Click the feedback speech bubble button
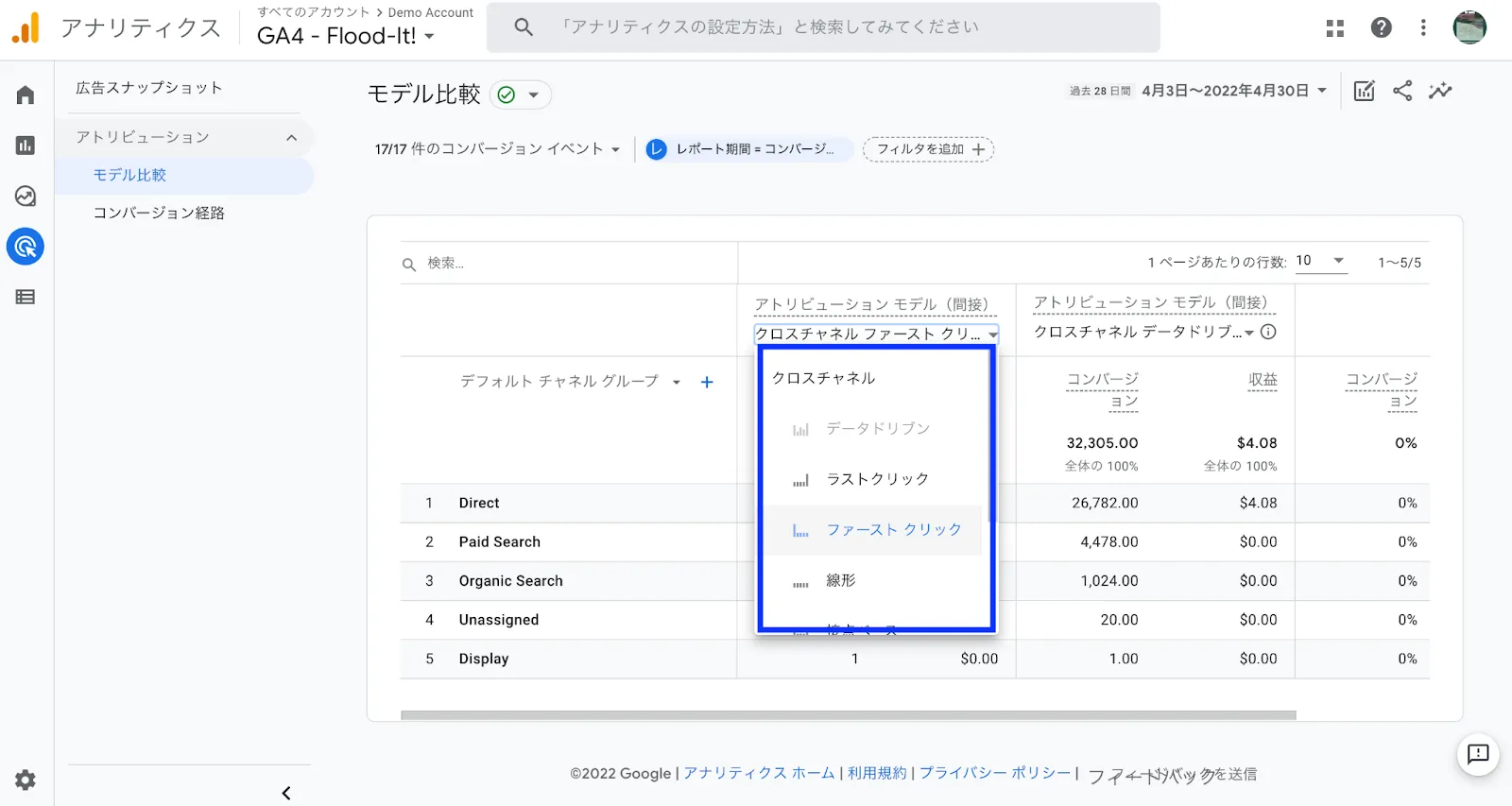 click(x=1478, y=754)
